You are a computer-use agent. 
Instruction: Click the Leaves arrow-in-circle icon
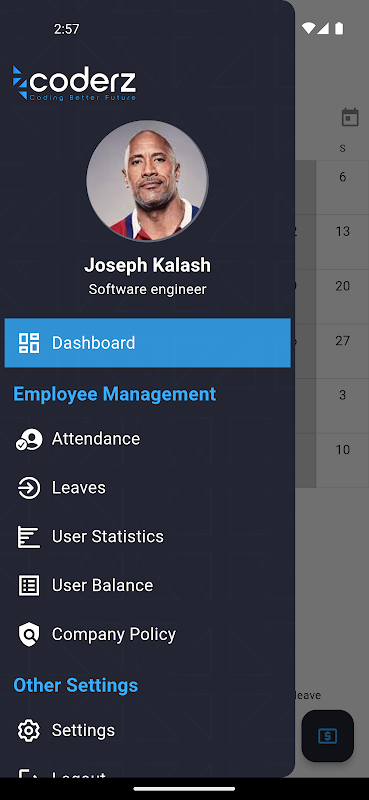click(x=29, y=488)
